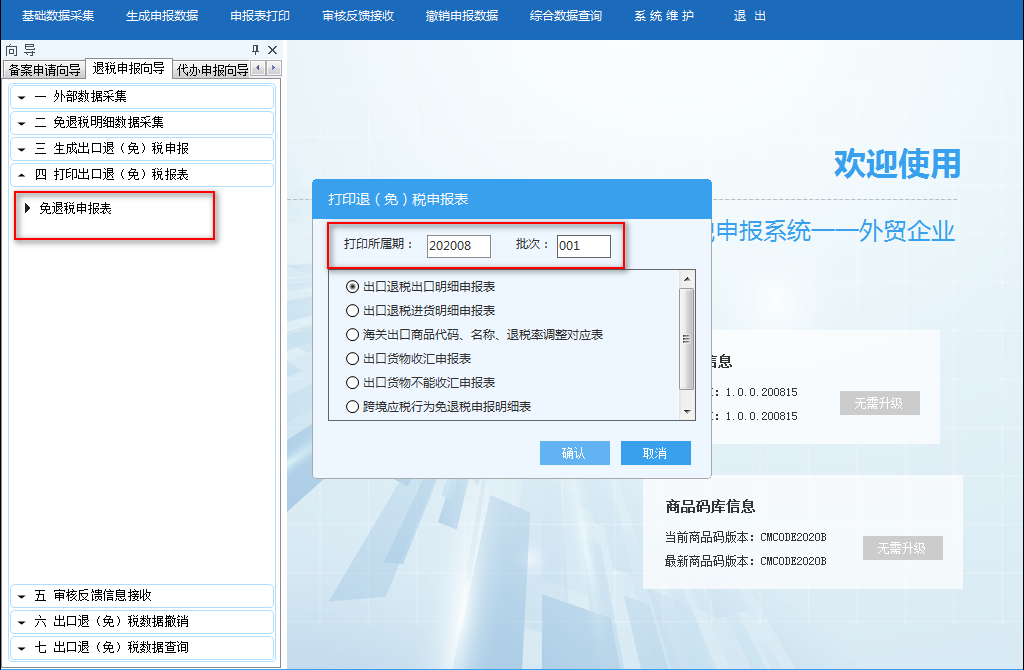This screenshot has height=670, width=1024.
Task: Pin the 向导 panel using pushpin icon
Action: [255, 50]
